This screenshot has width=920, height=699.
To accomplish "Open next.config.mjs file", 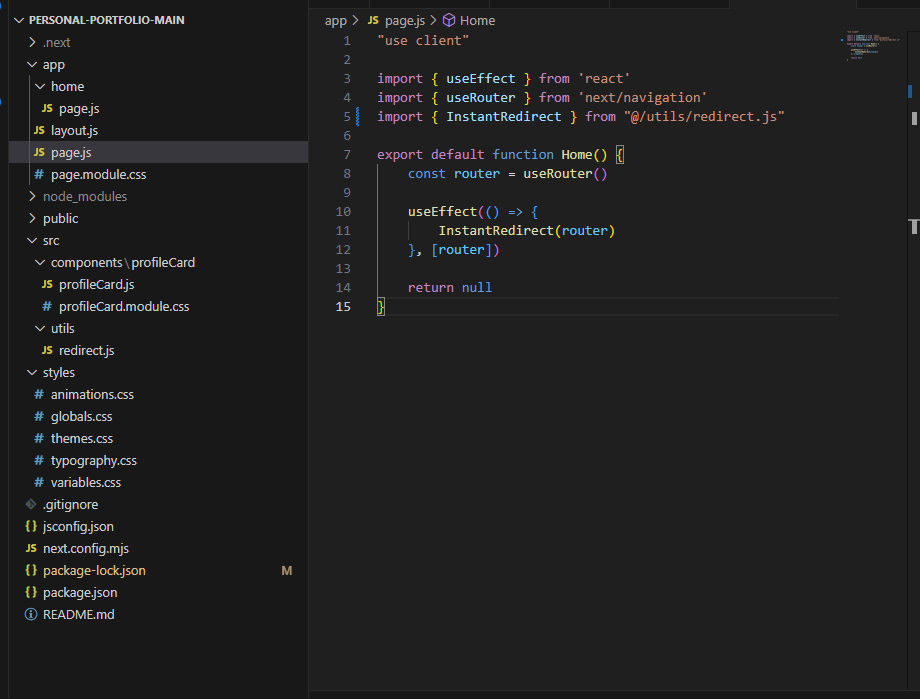I will point(85,548).
